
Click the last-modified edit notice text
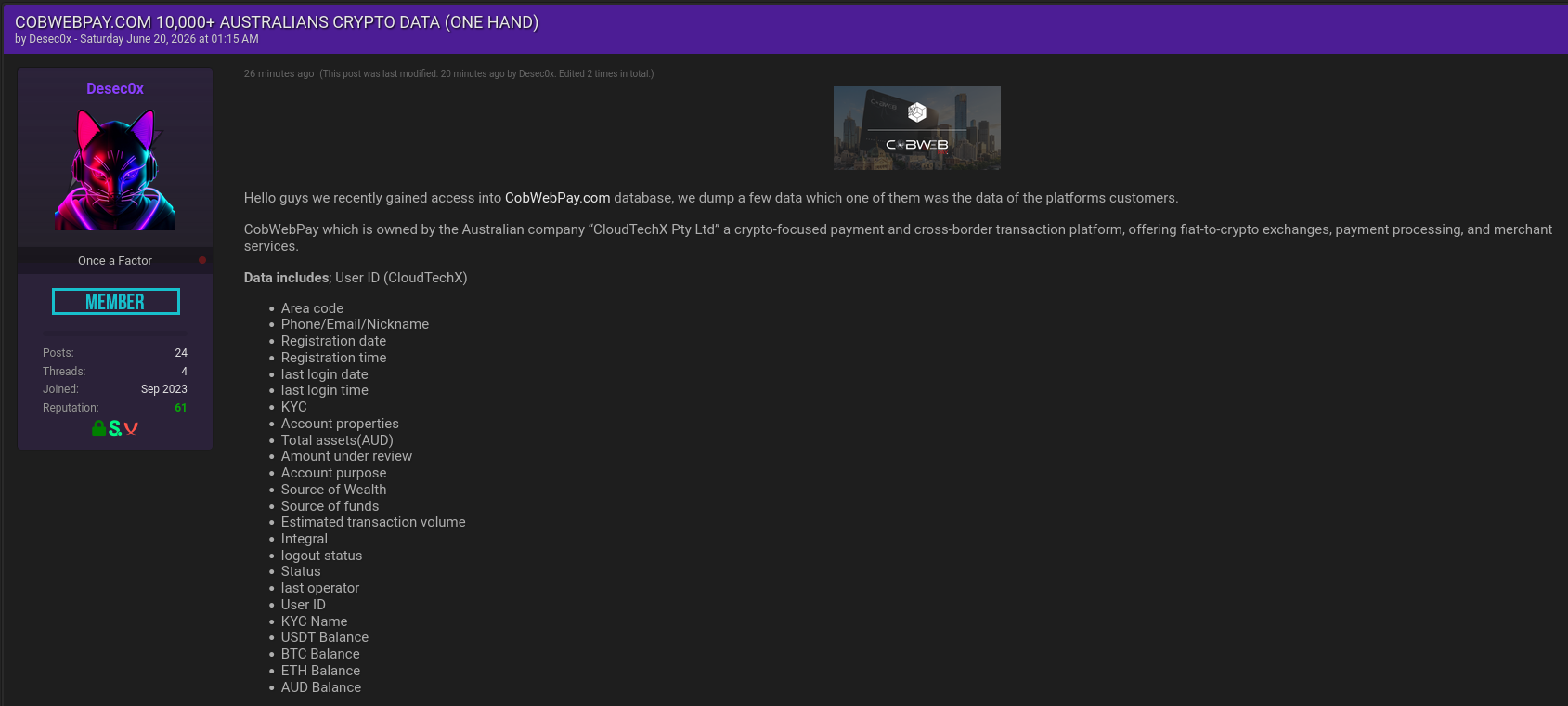point(486,73)
